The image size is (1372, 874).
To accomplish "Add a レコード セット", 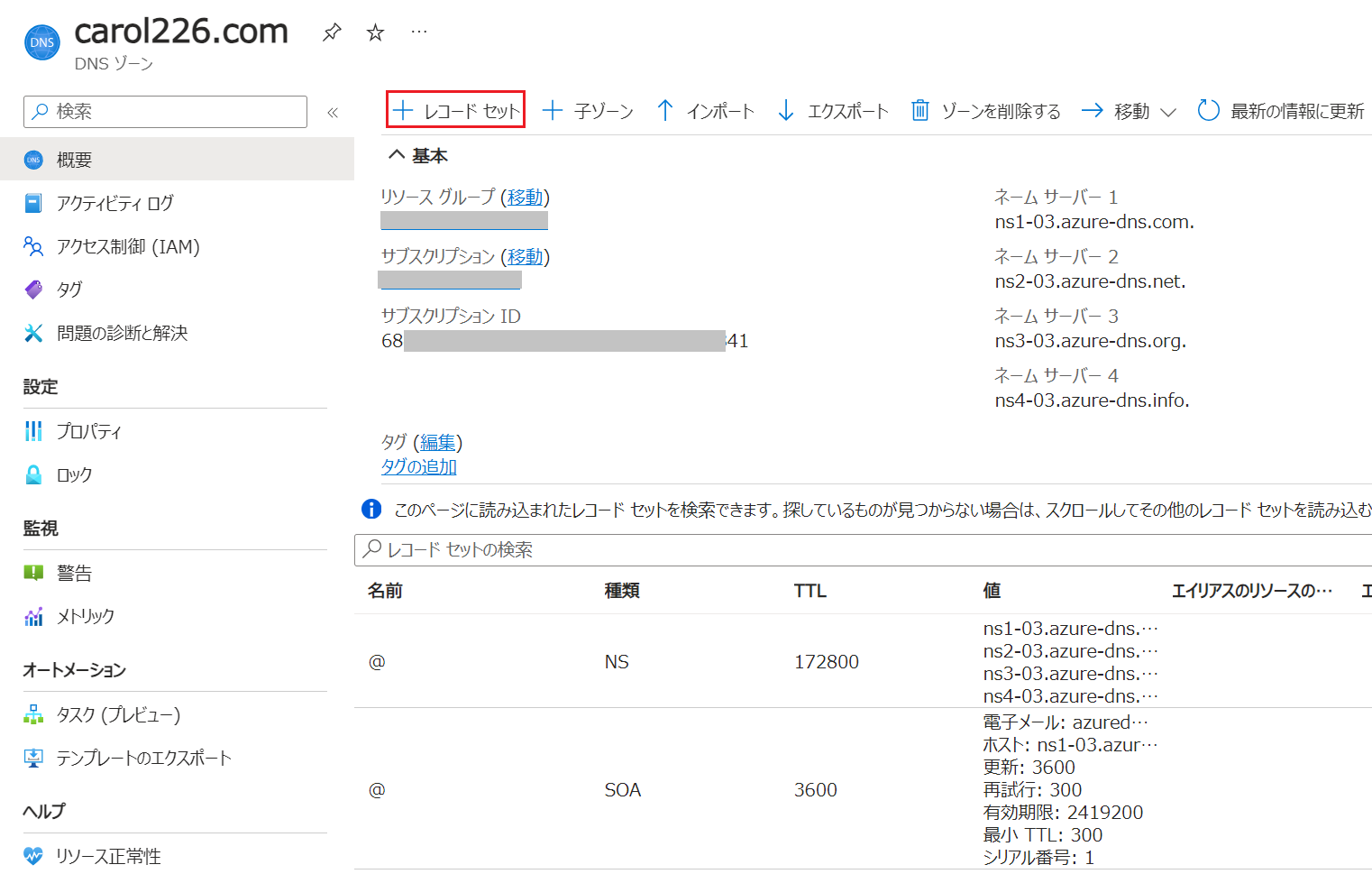I will (x=456, y=110).
